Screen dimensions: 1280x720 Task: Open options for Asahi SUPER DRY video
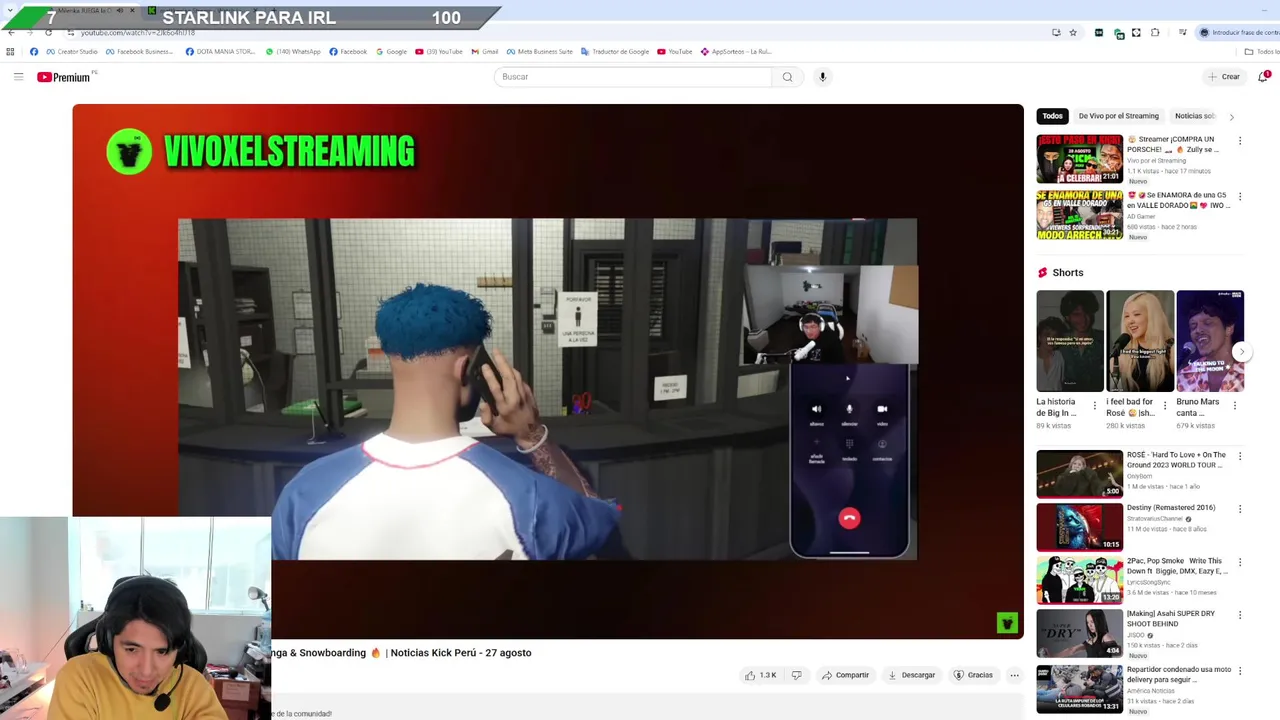pyautogui.click(x=1240, y=615)
